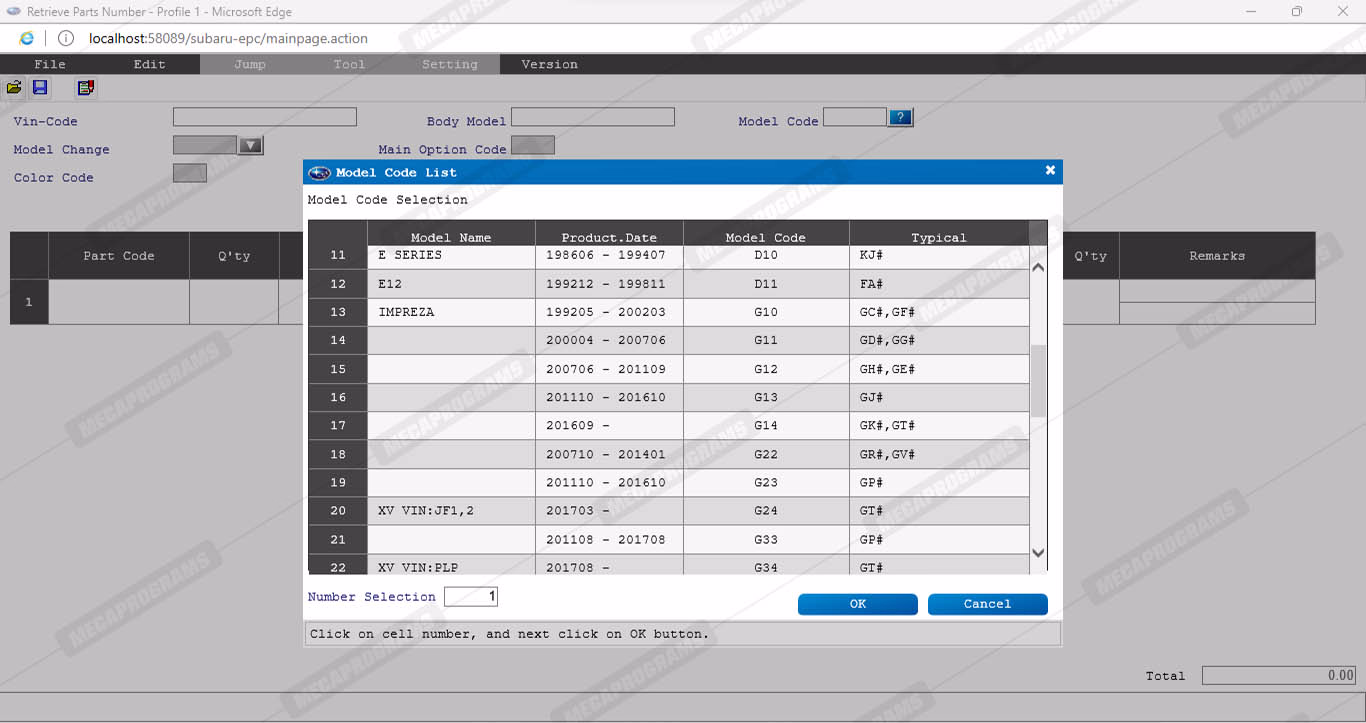Click the 'E SERIES' model name cell
The height and width of the screenshot is (723, 1366).
452,256
